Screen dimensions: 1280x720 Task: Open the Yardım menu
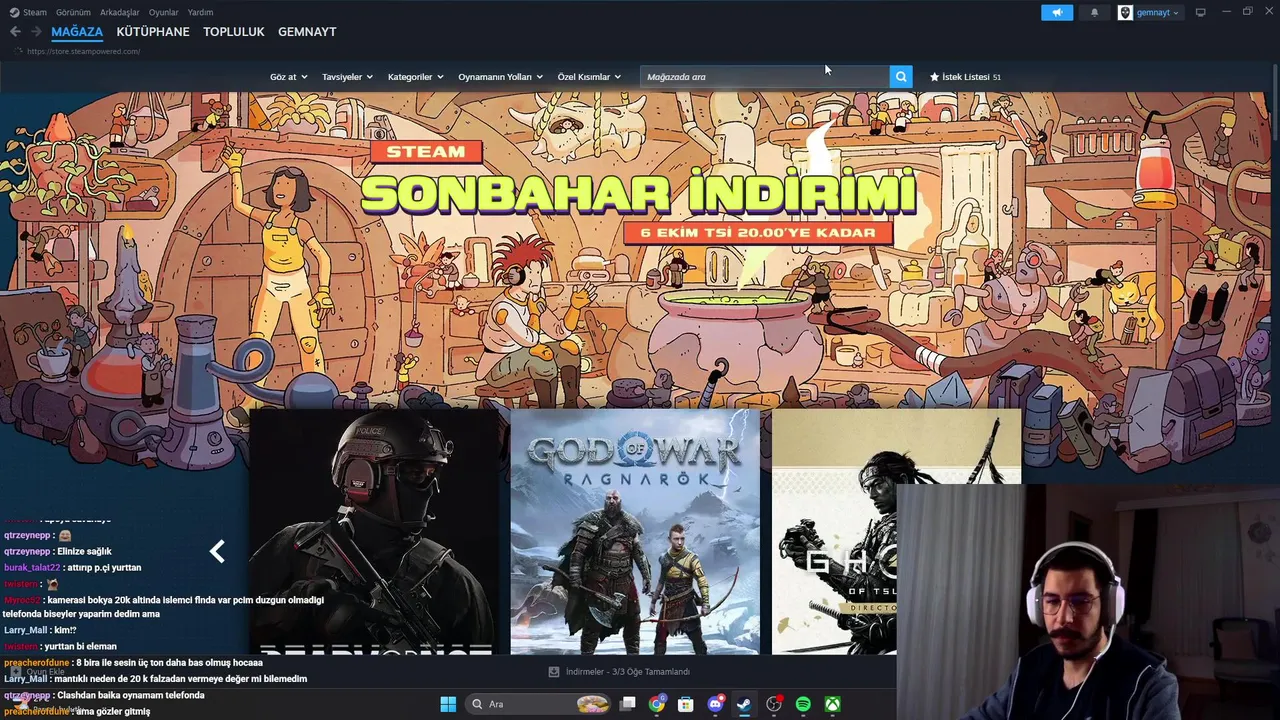tap(200, 12)
